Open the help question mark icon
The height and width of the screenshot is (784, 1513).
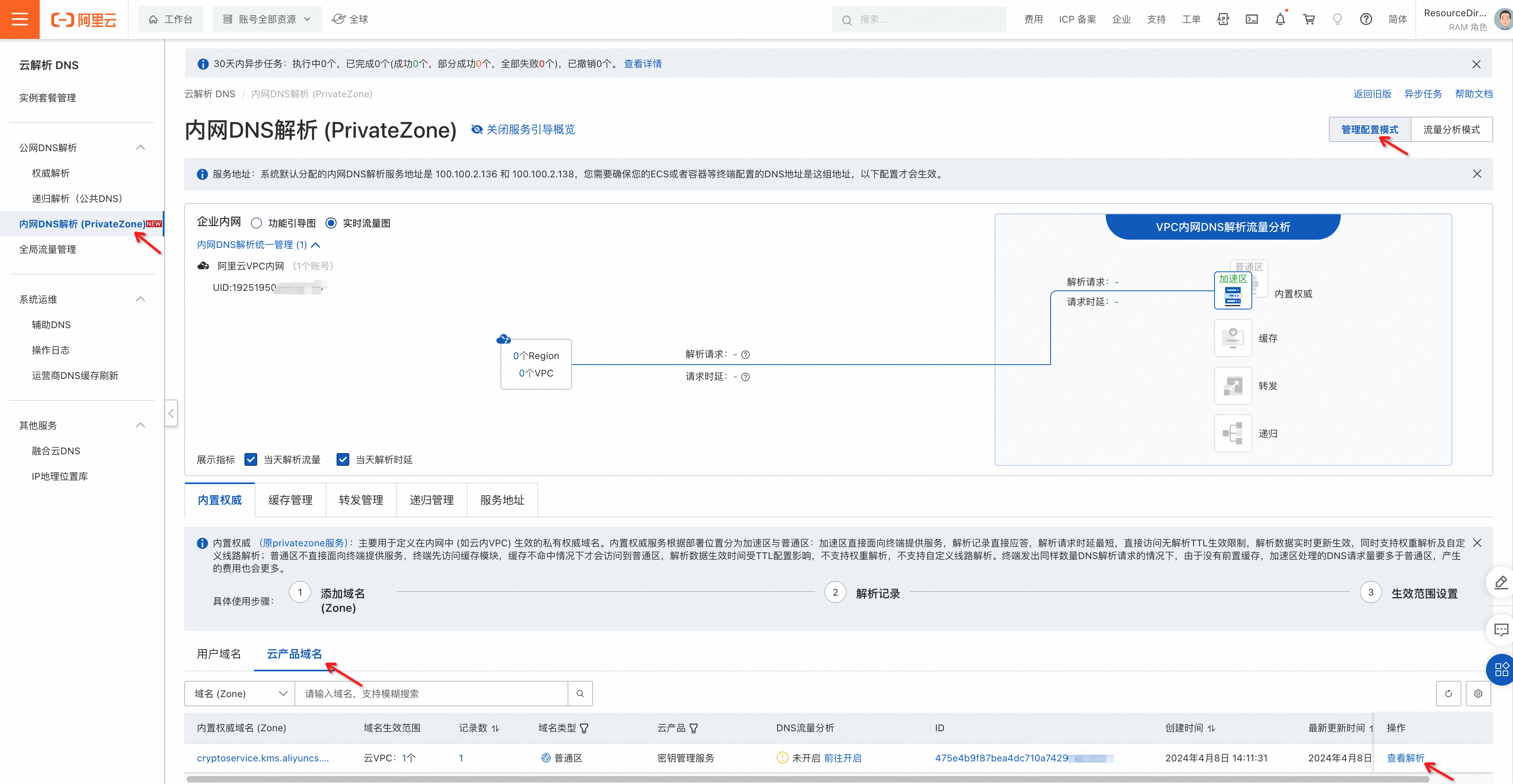(1366, 19)
